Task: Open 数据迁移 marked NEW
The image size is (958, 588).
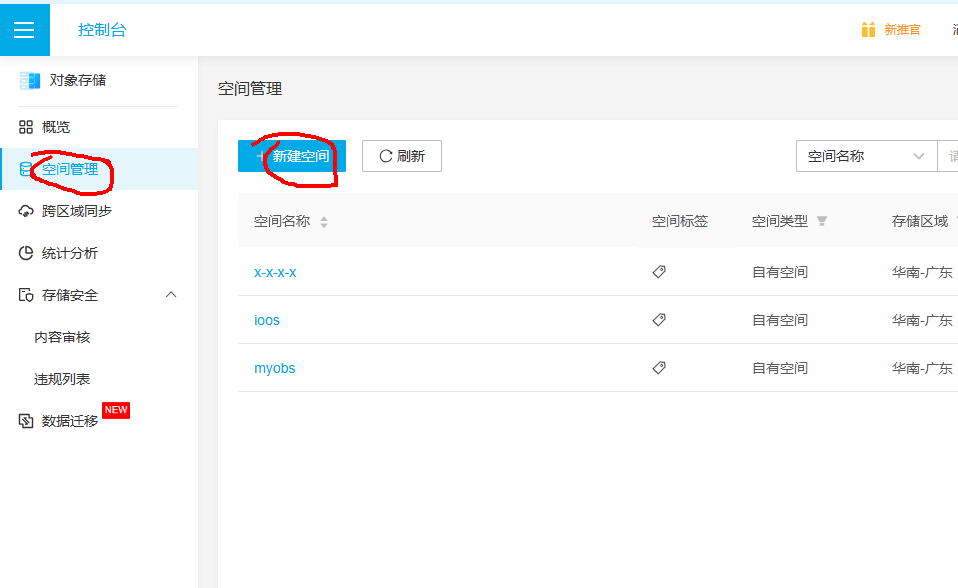Action: 70,421
